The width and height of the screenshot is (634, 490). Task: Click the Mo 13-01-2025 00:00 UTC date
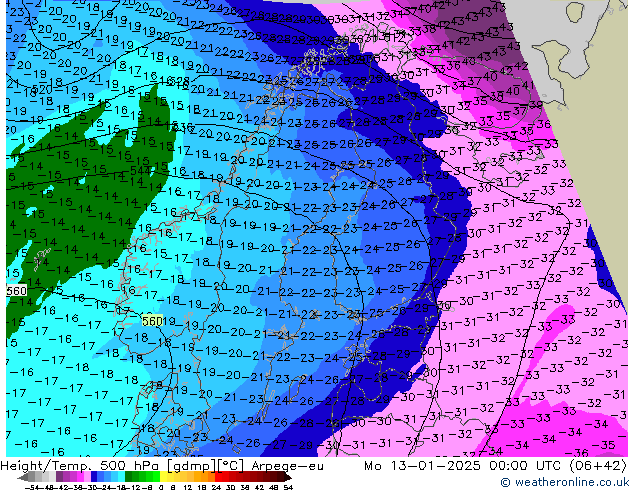[463, 466]
